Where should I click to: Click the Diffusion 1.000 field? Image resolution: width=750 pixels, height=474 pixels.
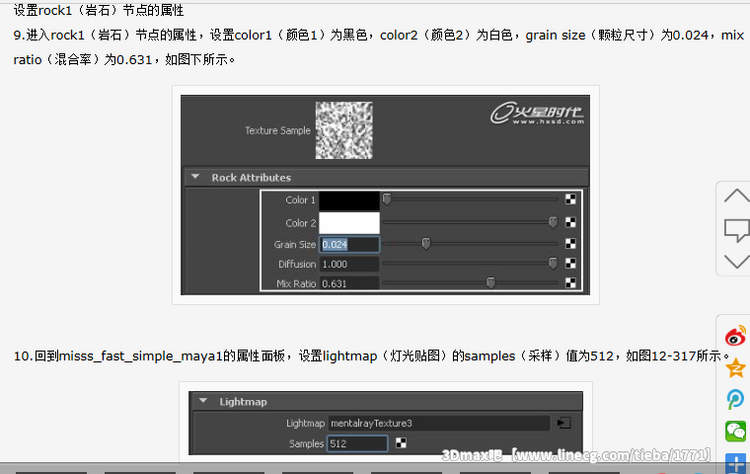[349, 264]
